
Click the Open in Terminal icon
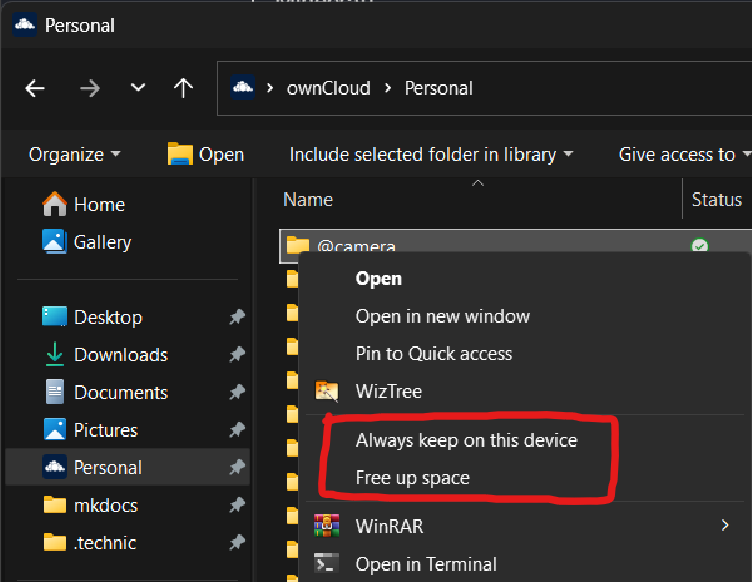click(326, 564)
